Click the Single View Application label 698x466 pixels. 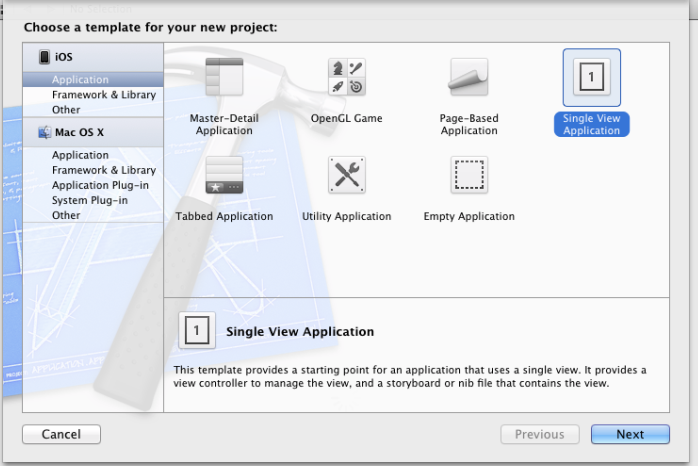592,124
